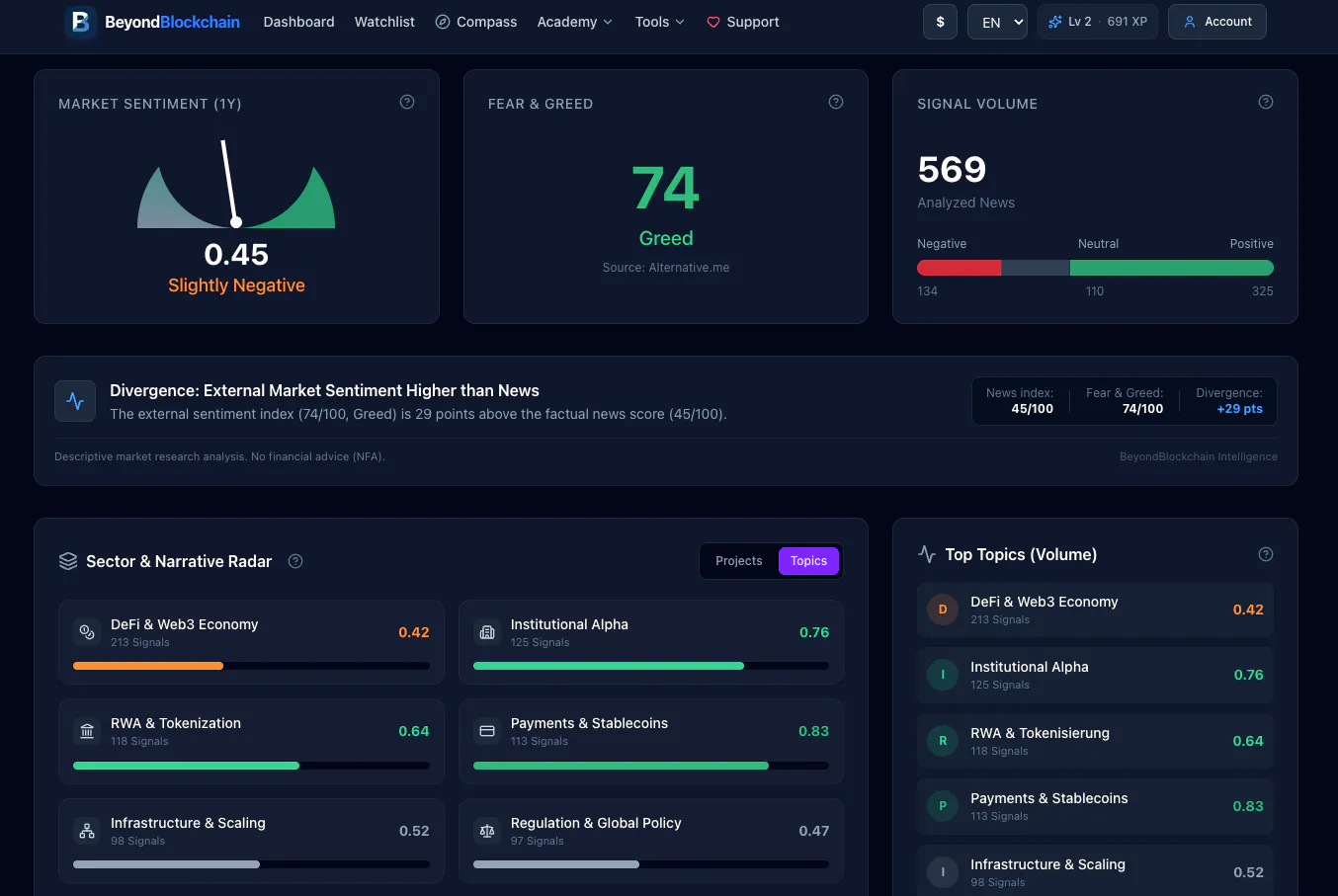Image resolution: width=1338 pixels, height=896 pixels.
Task: Click the red Negative segment of sentiment bar
Action: [x=959, y=268]
